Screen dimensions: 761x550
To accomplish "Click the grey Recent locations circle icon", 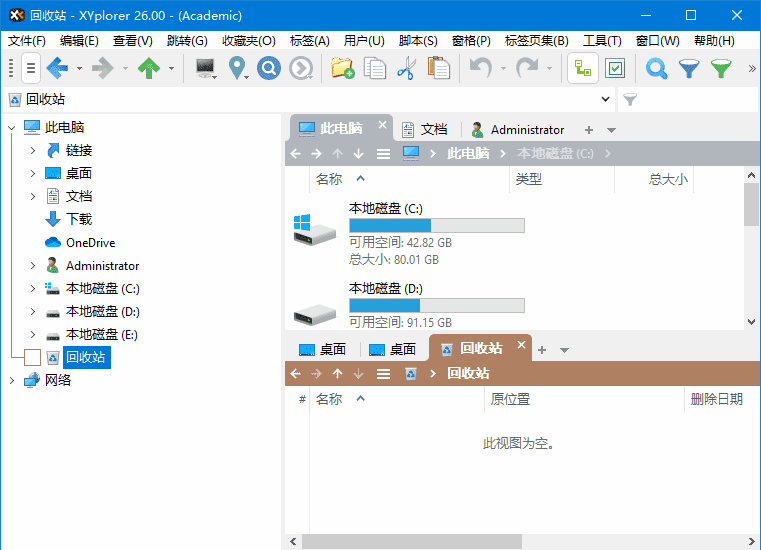I will click(x=301, y=68).
